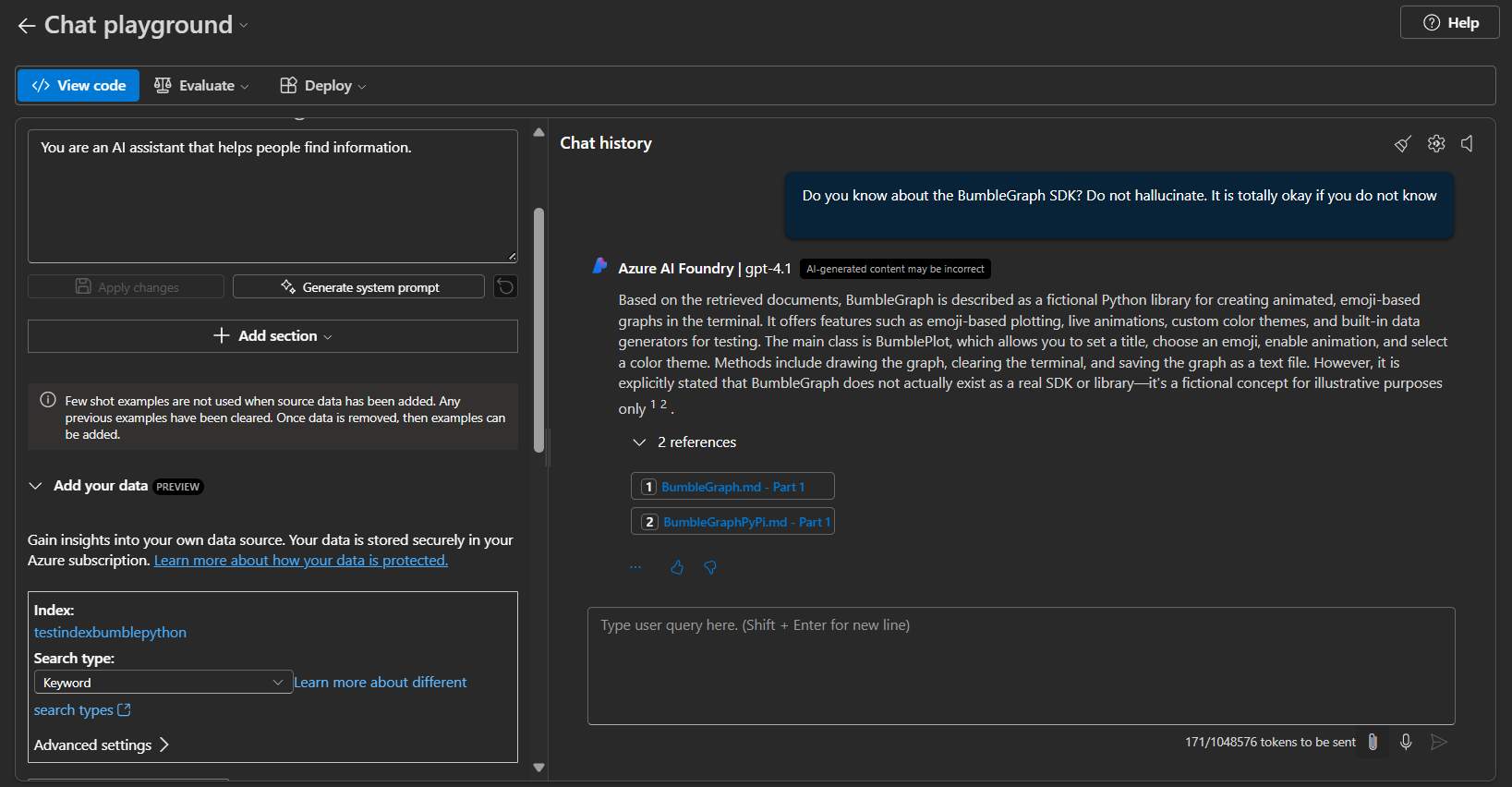
Task: Click the user message about BumbleGraph SDK
Action: (1119, 205)
